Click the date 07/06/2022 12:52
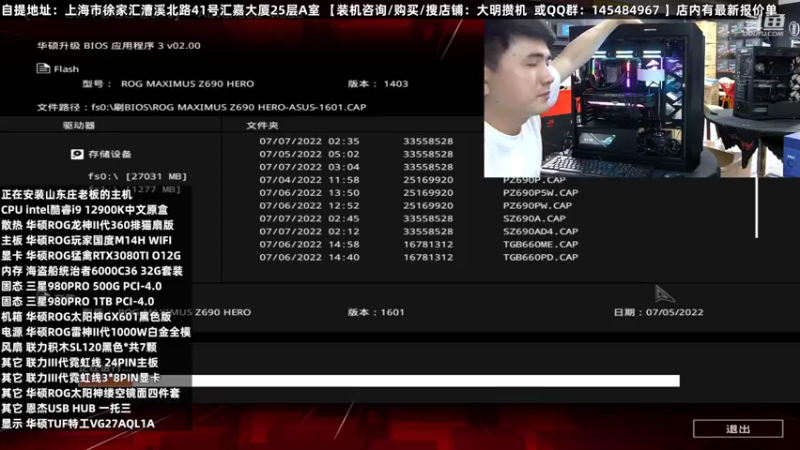The image size is (800, 450). click(309, 206)
